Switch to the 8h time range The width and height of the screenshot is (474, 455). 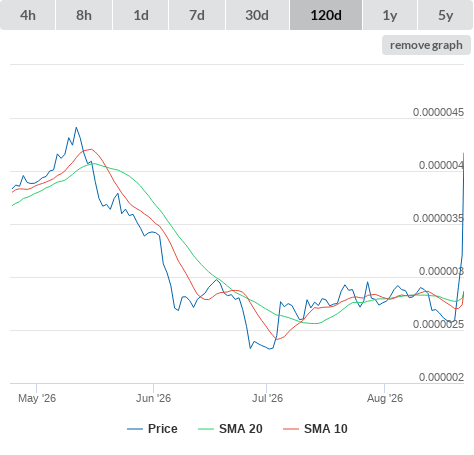coord(84,15)
